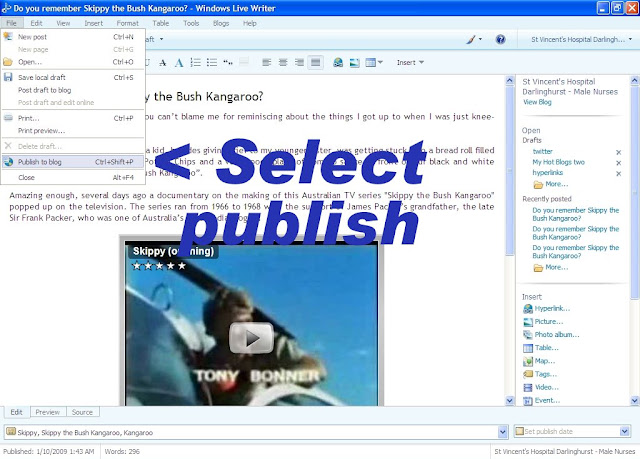Image resolution: width=640 pixels, height=459 pixels.
Task: Click sidebar Map... insert item
Action: tap(539, 361)
